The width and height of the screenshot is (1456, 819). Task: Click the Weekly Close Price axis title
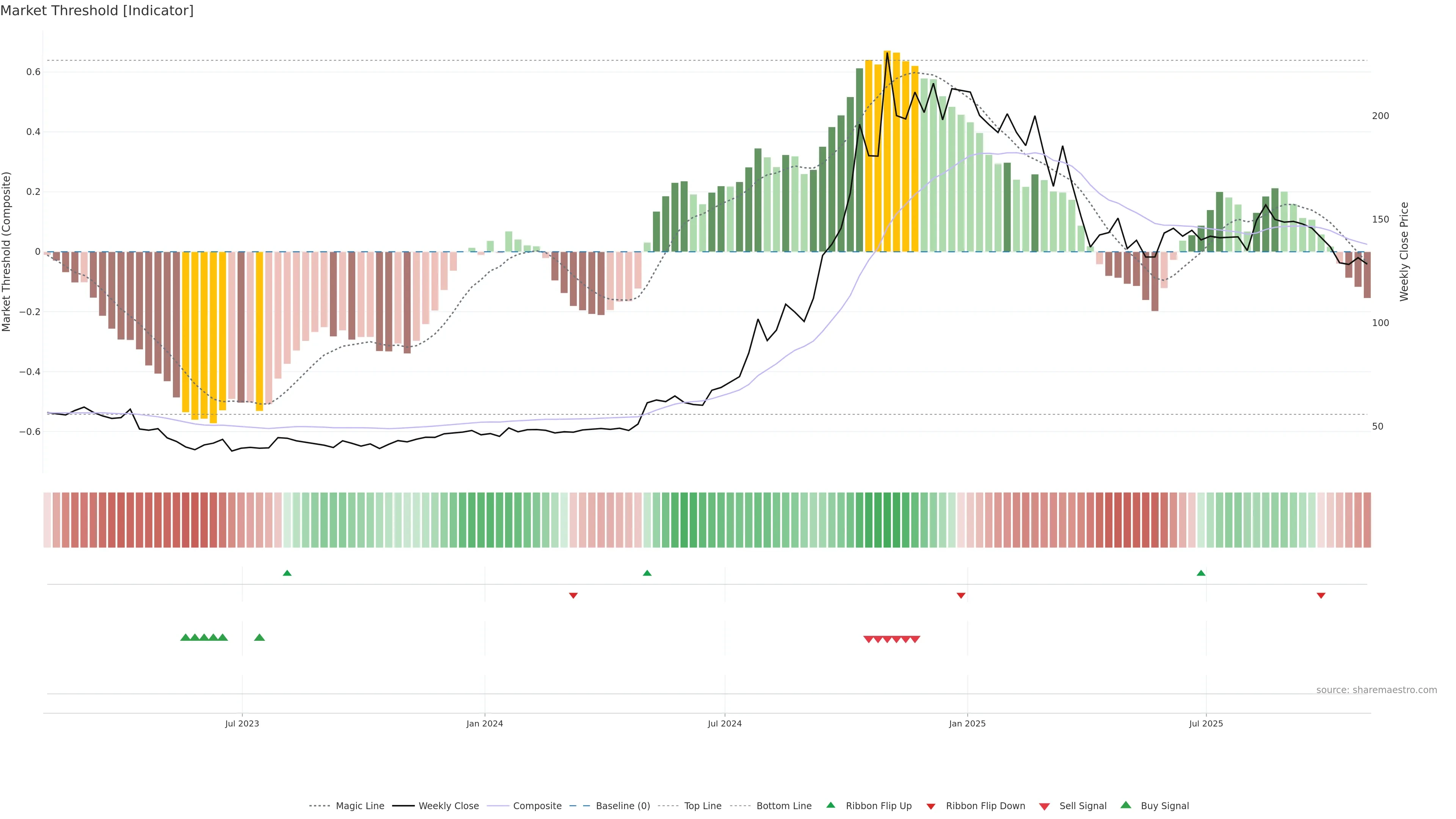pos(1404,251)
